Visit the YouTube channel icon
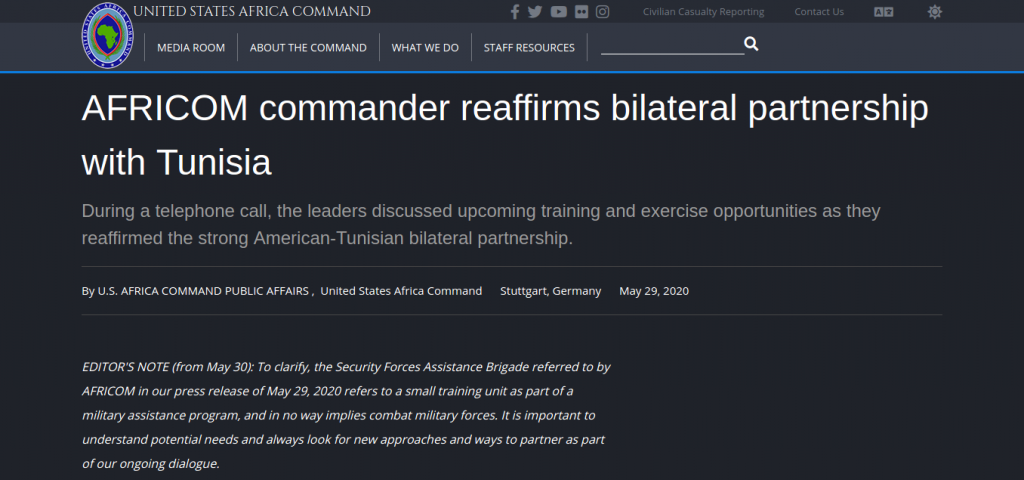This screenshot has width=1024, height=480. coord(558,12)
